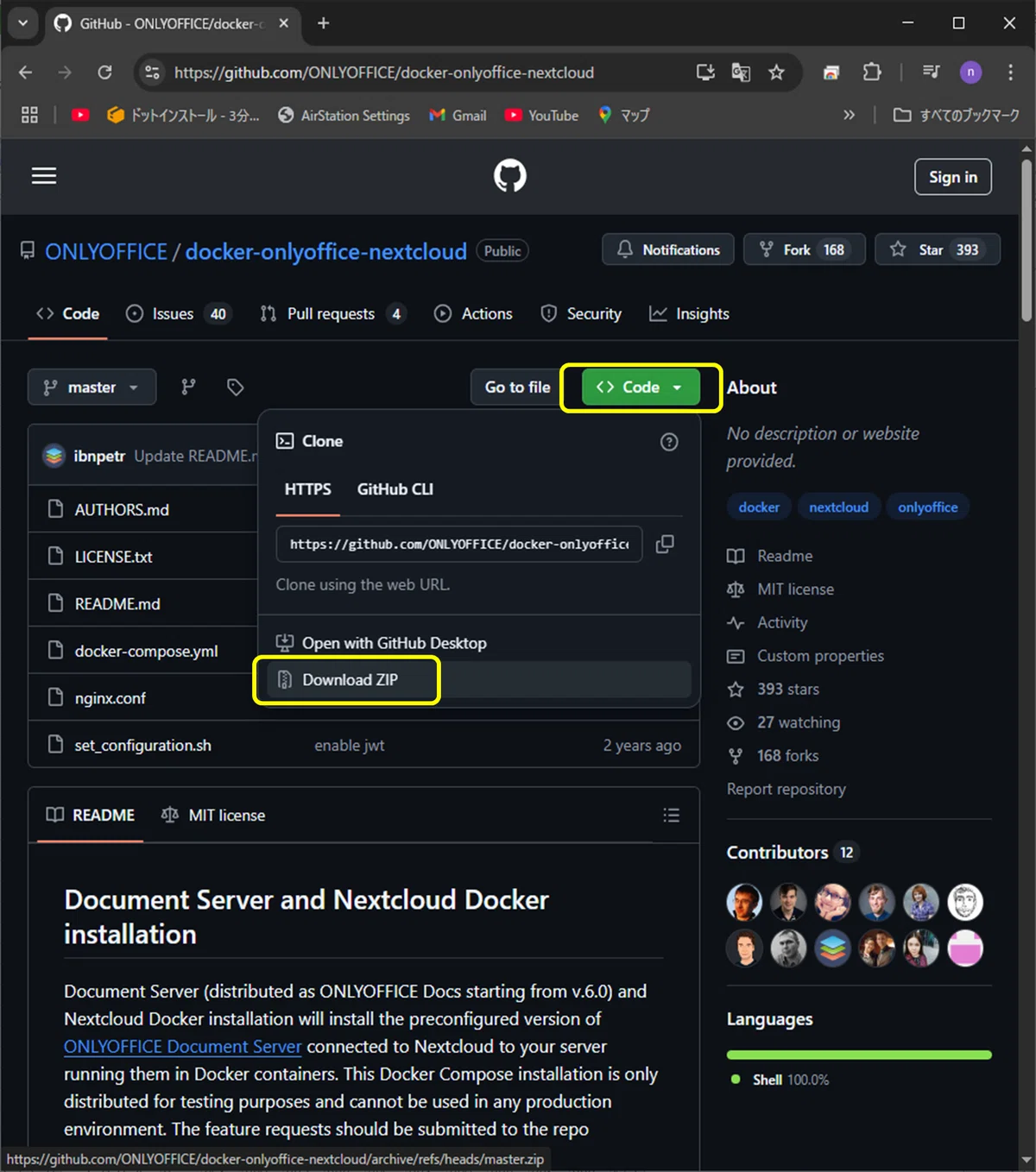Screen dimensions: 1036x1172
Task: Open the browser profile avatar
Action: click(970, 72)
